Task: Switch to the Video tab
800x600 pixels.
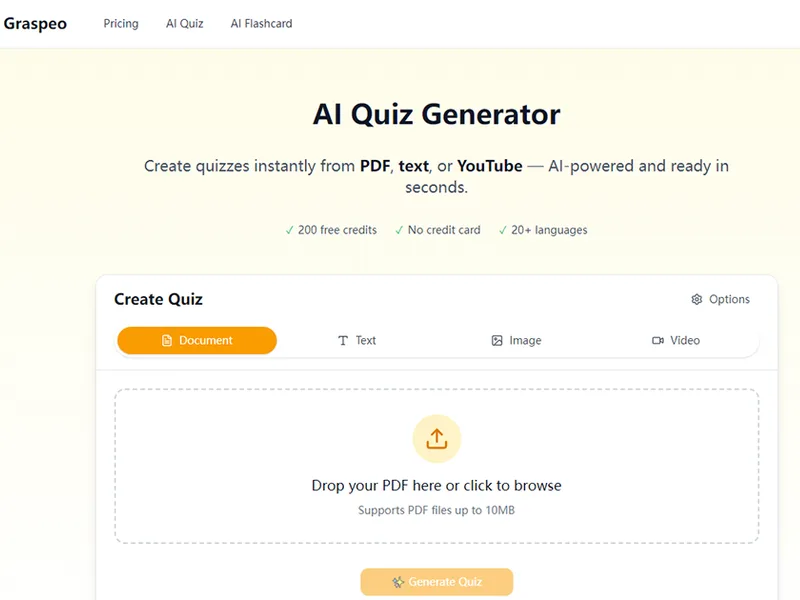Action: click(676, 340)
